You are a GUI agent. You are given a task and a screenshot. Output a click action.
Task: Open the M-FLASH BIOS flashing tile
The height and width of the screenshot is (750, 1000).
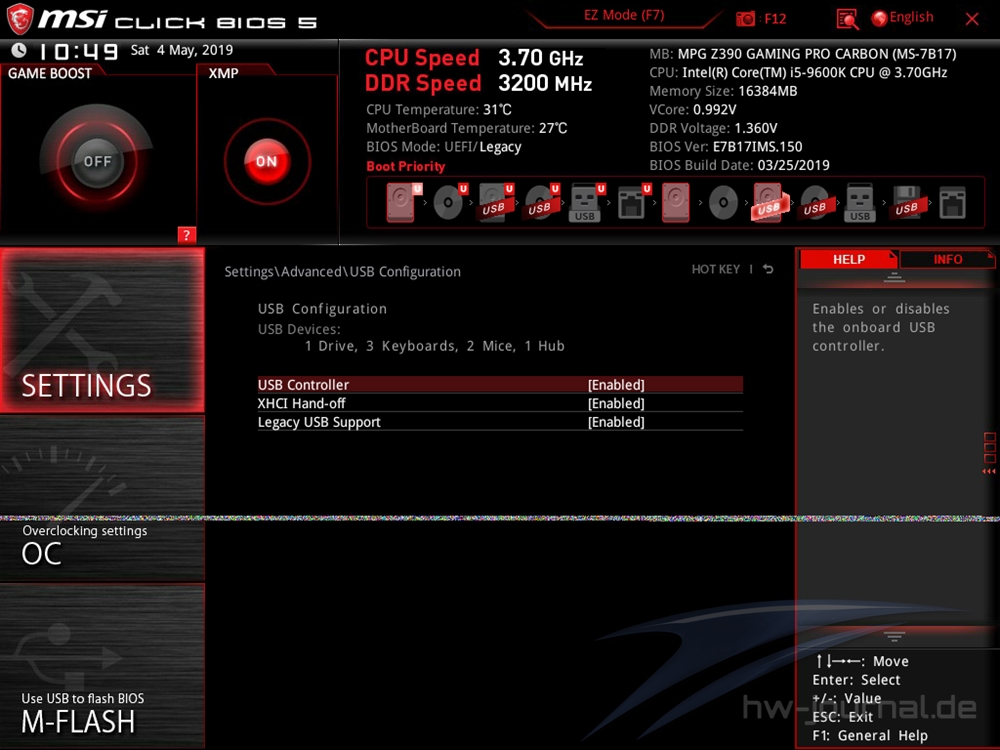(x=103, y=666)
